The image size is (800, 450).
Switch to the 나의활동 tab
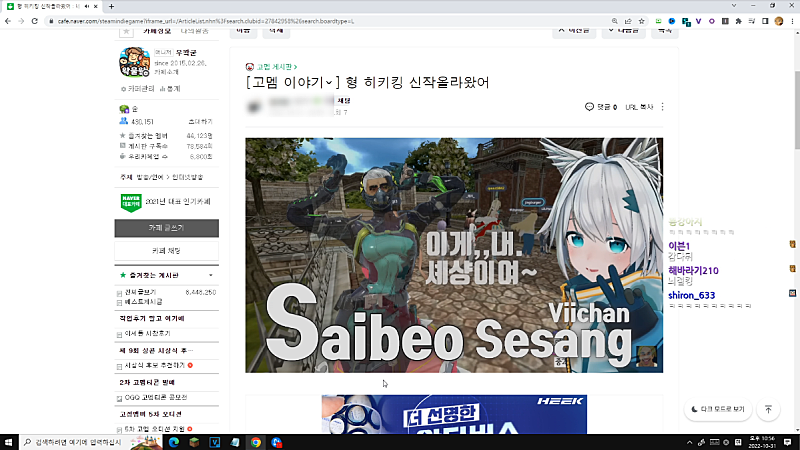194,31
